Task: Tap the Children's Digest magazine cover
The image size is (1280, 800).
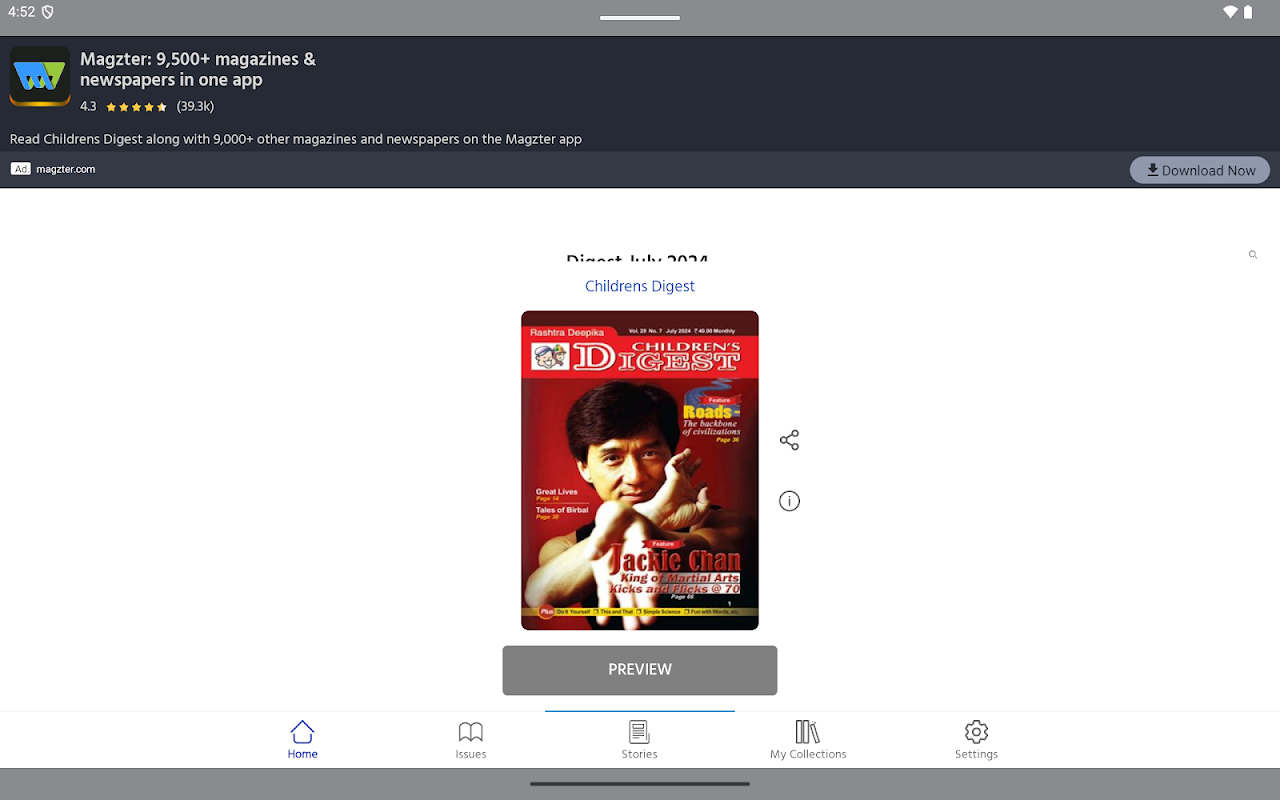Action: pyautogui.click(x=640, y=470)
